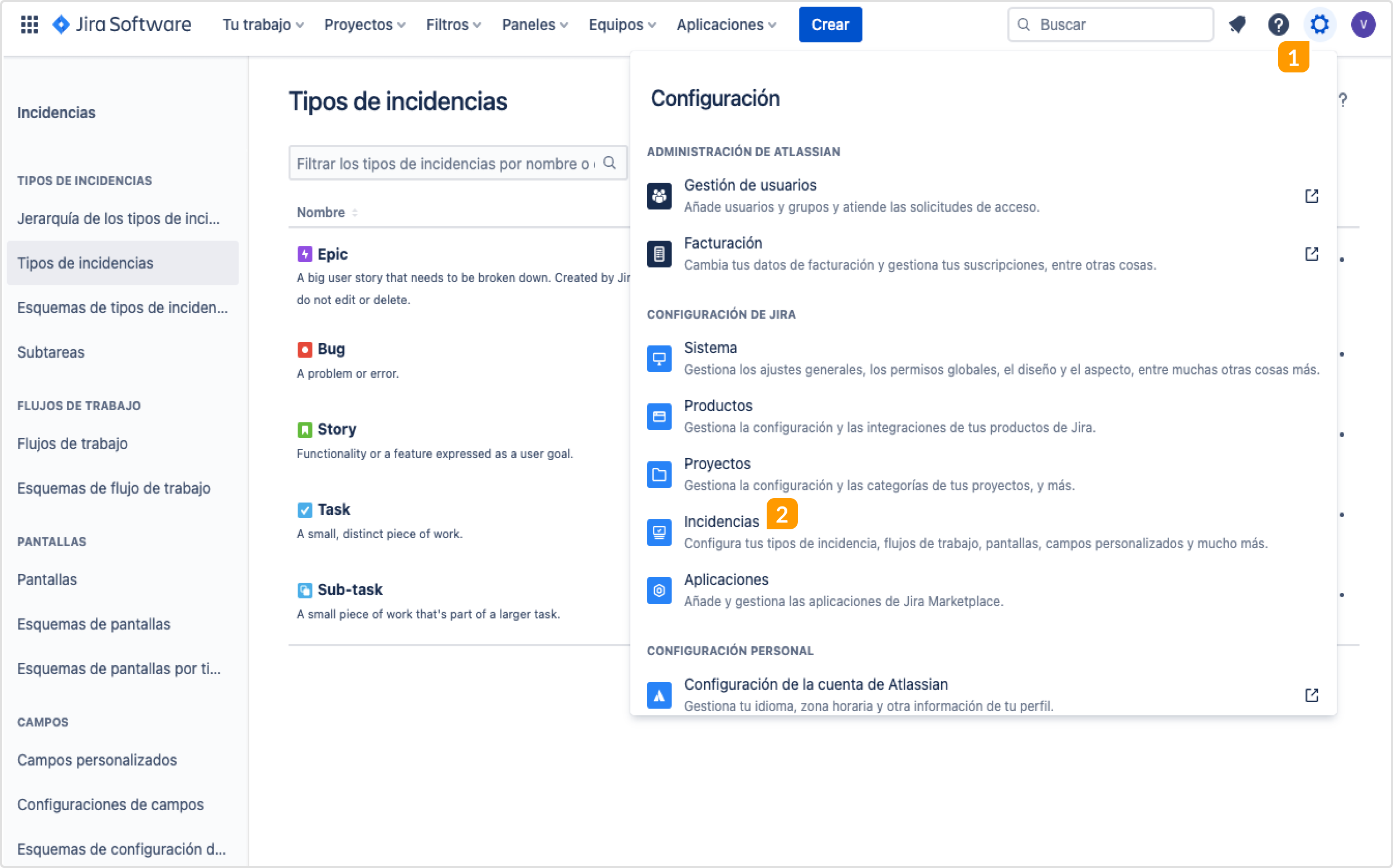Viewport: 1393px width, 868px height.
Task: Expand the Equipos dropdown
Action: (622, 25)
